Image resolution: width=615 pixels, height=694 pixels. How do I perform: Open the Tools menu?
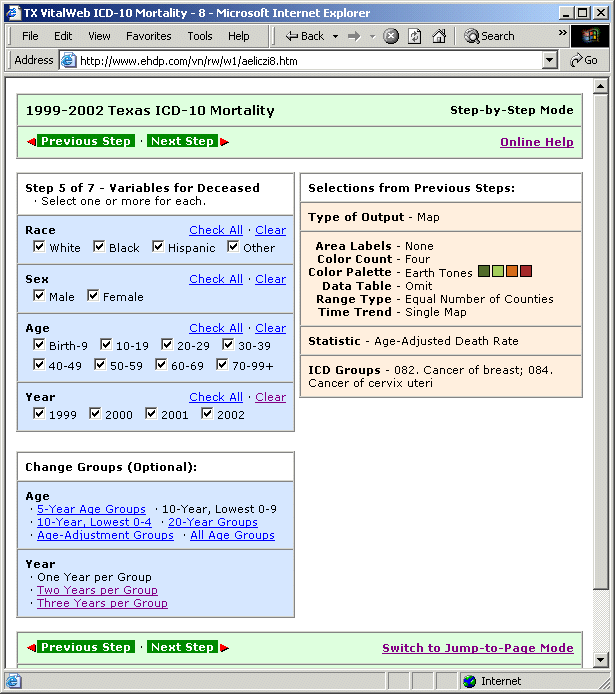(200, 36)
